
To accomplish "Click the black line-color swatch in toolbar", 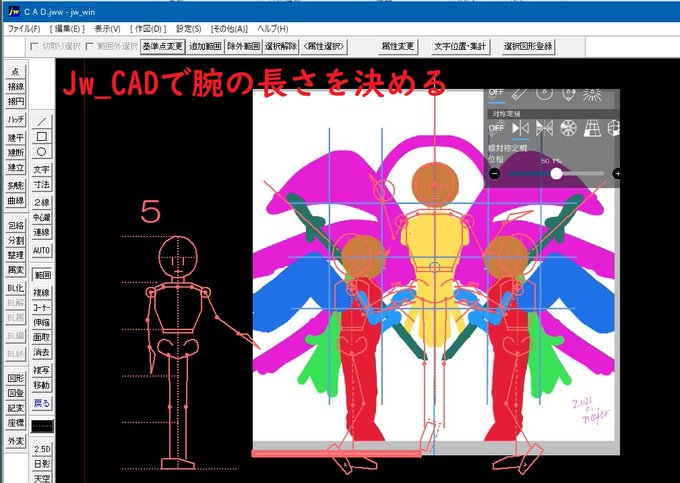I will pos(42,426).
